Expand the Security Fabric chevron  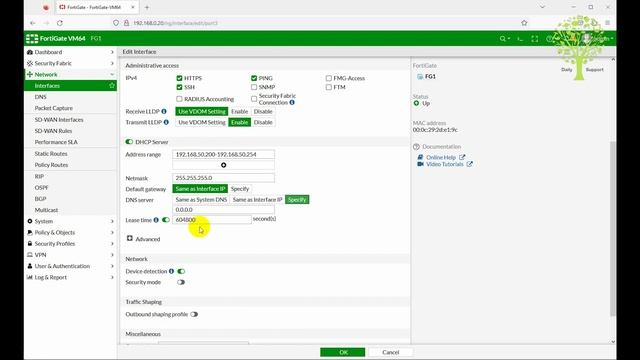coord(112,63)
